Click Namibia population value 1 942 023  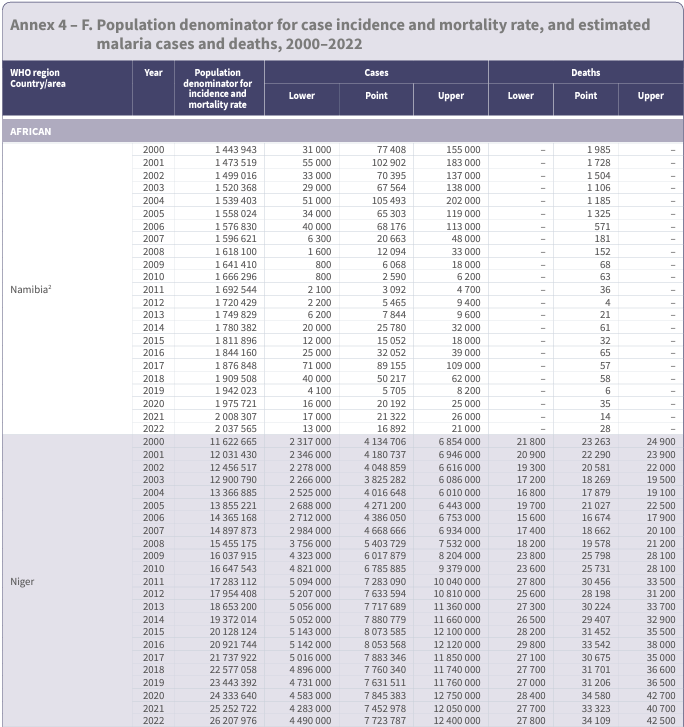tap(236, 391)
